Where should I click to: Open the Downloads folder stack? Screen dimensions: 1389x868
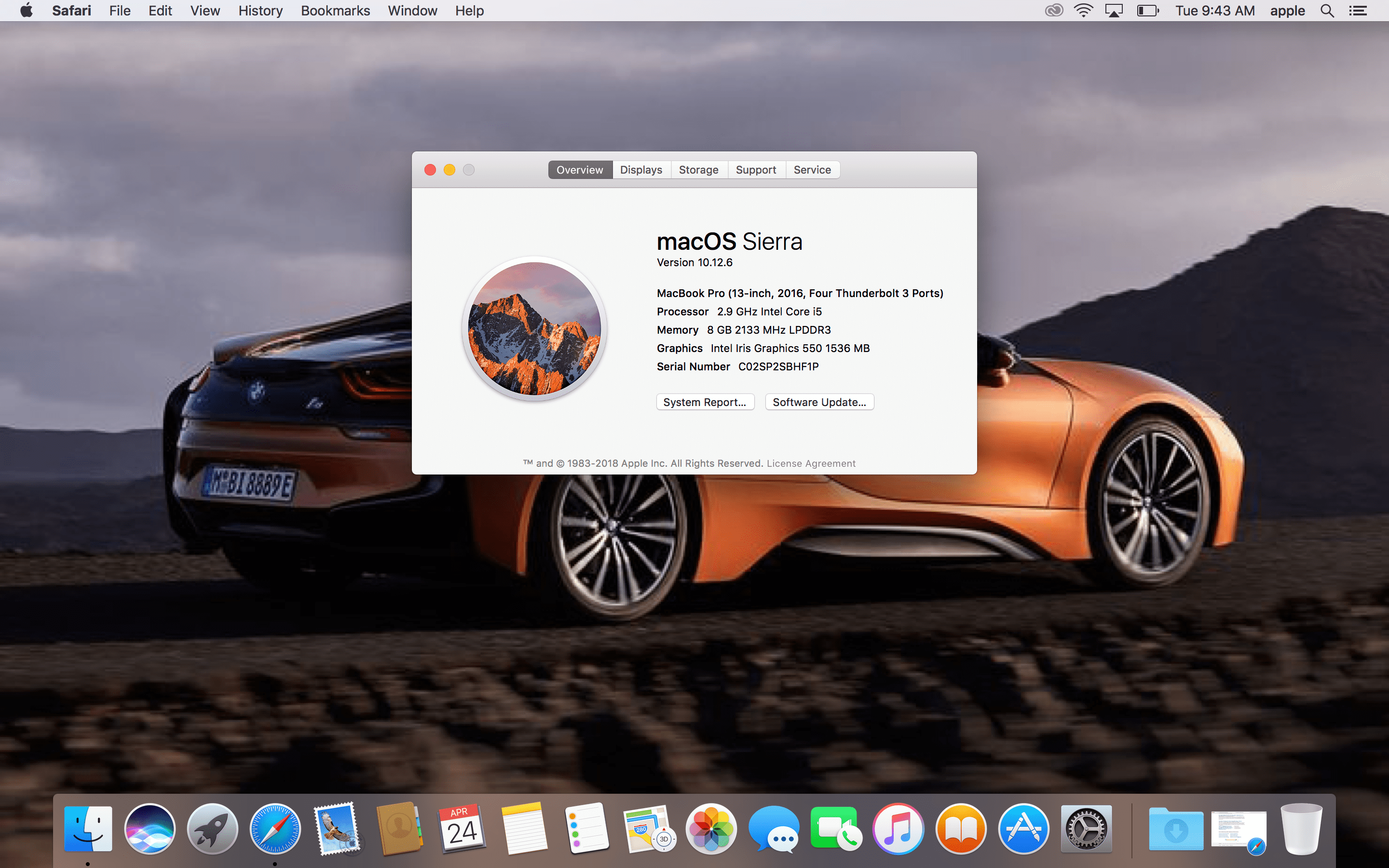click(1175, 828)
